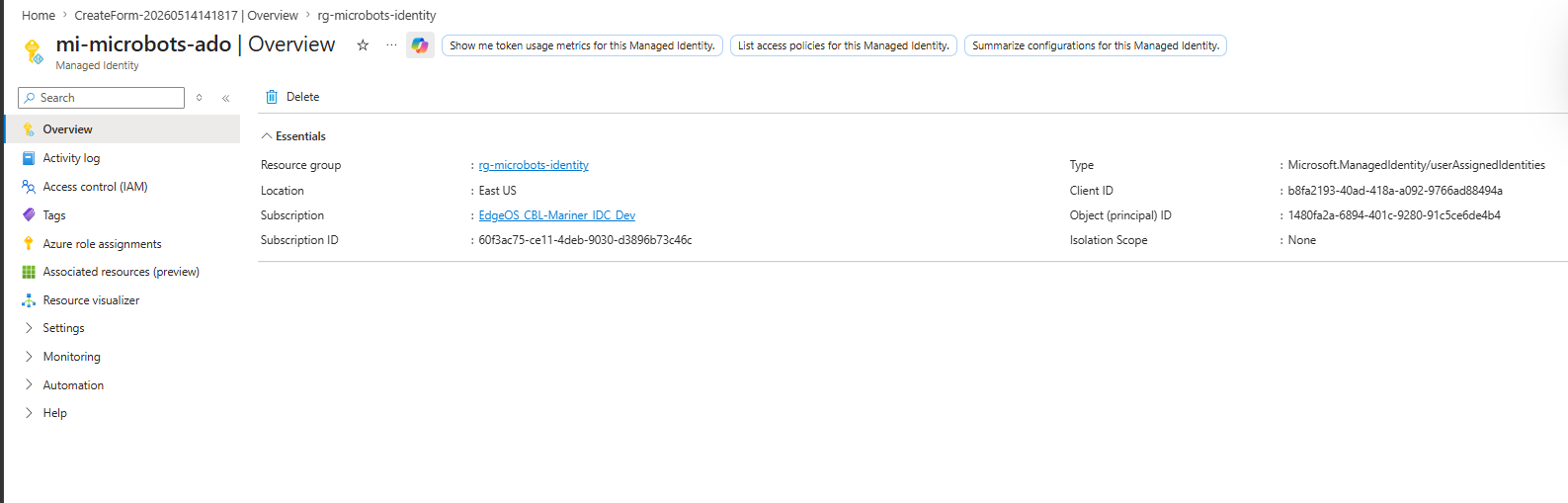Click 'Show me token usage metrics' suggestion
The width and height of the screenshot is (1568, 503).
coord(582,45)
